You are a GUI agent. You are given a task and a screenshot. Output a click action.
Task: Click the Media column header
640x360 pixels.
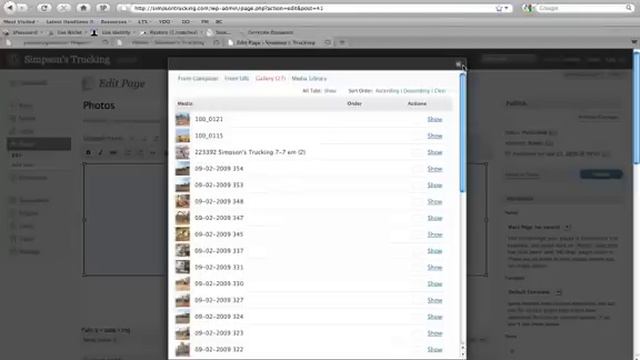[185, 104]
